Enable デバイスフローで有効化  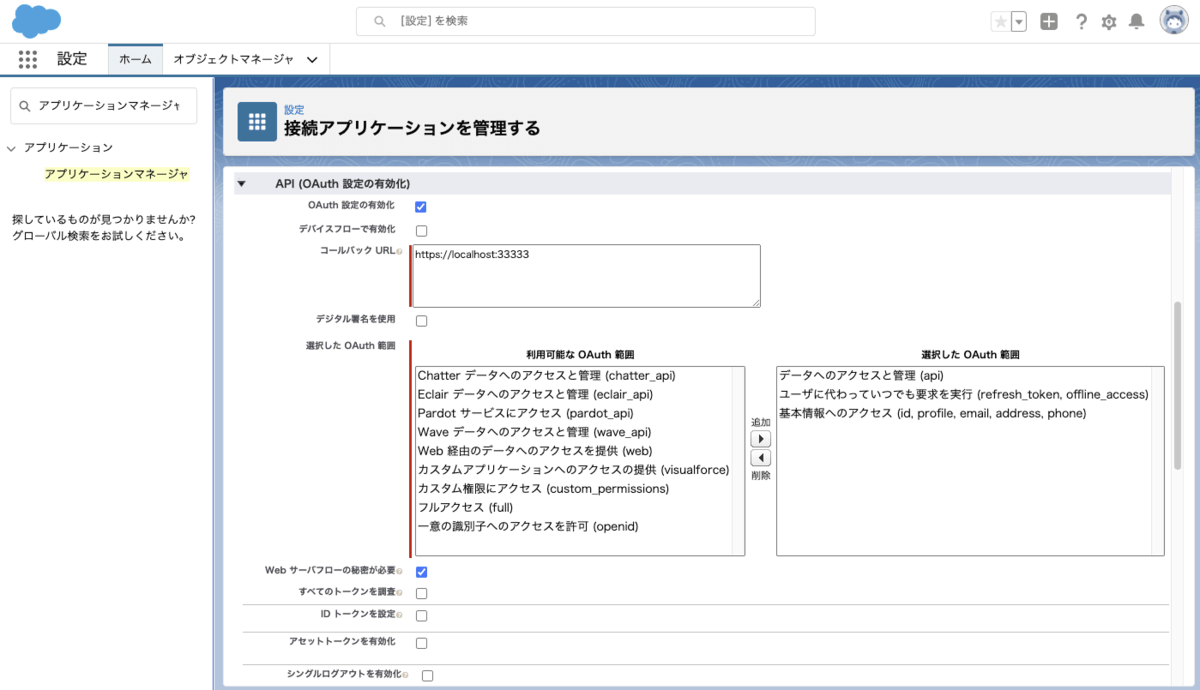420,230
